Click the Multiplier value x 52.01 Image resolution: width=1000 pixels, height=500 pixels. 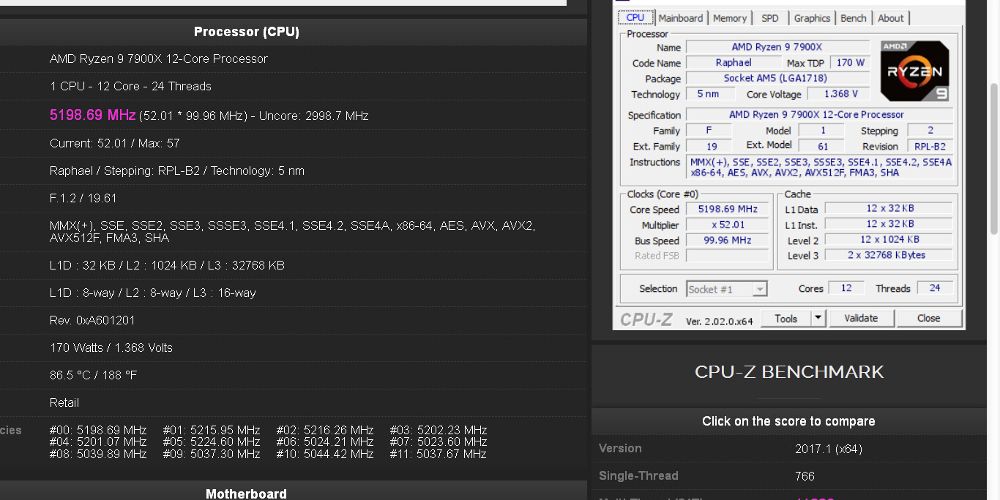728,224
